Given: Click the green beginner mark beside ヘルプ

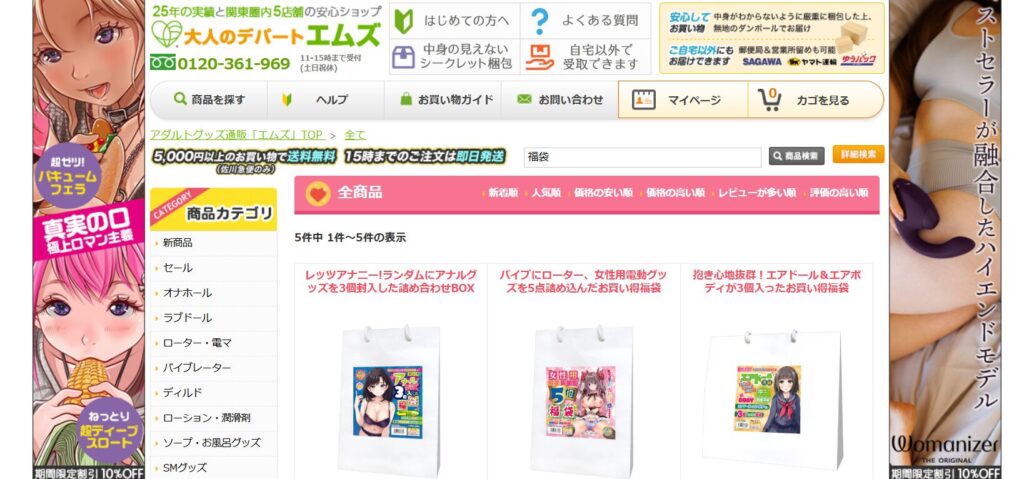Looking at the screenshot, I should 286,100.
